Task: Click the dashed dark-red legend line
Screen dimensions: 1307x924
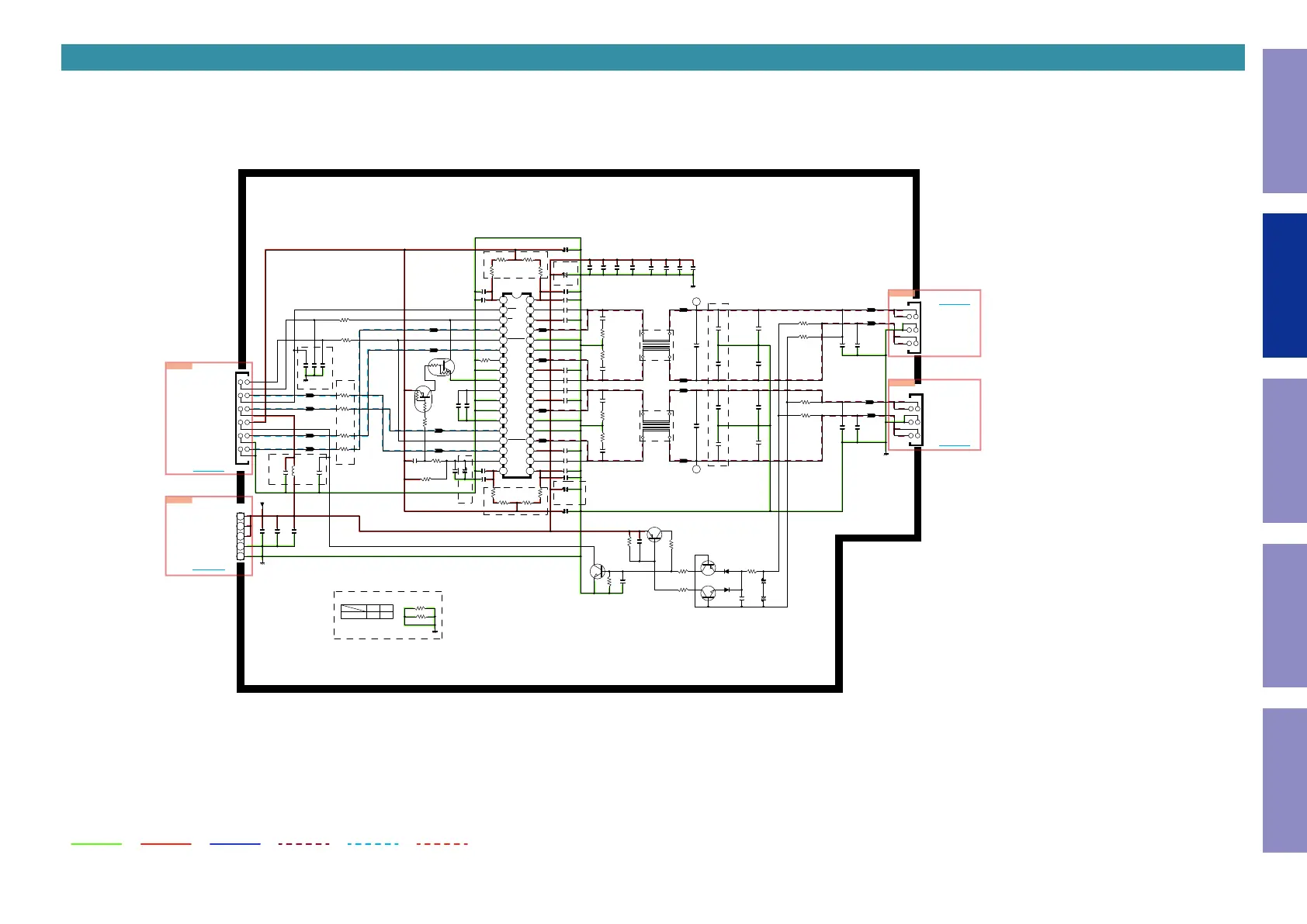Action: coord(303,844)
